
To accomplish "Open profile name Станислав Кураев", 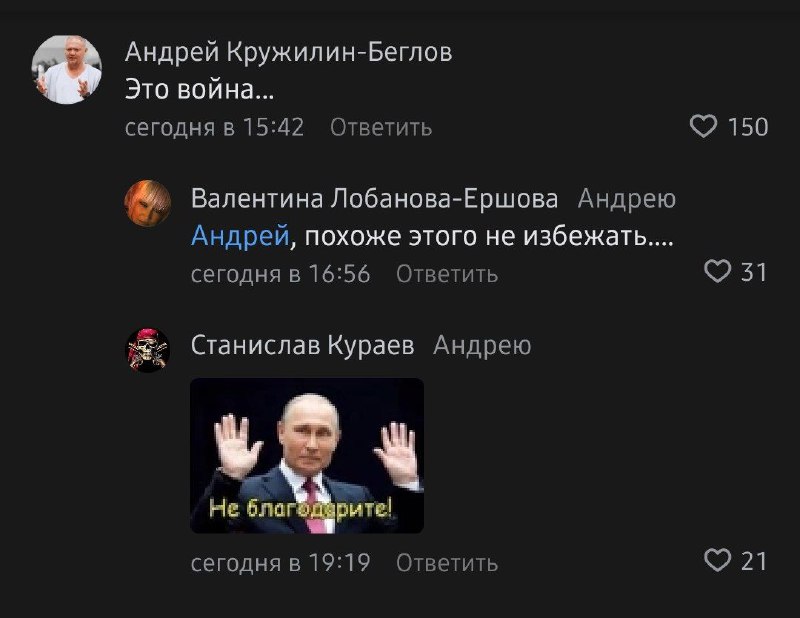I will pyautogui.click(x=303, y=345).
